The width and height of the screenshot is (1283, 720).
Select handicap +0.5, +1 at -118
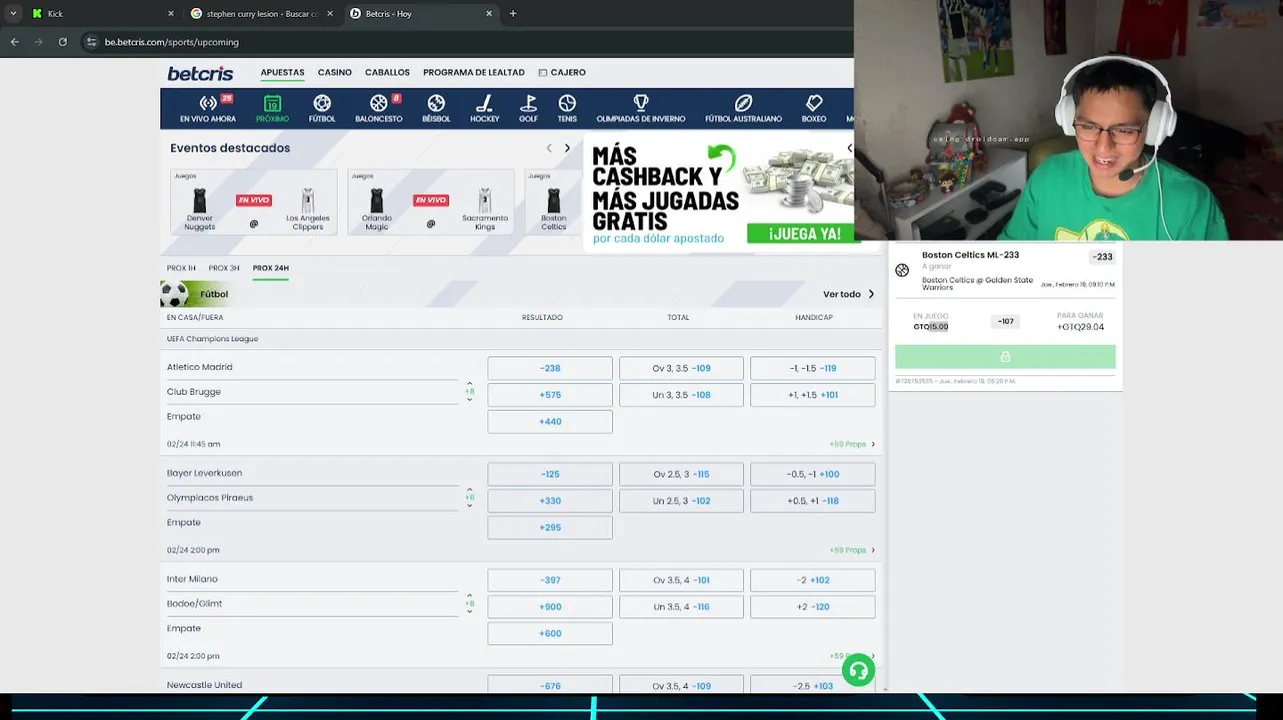[813, 501]
